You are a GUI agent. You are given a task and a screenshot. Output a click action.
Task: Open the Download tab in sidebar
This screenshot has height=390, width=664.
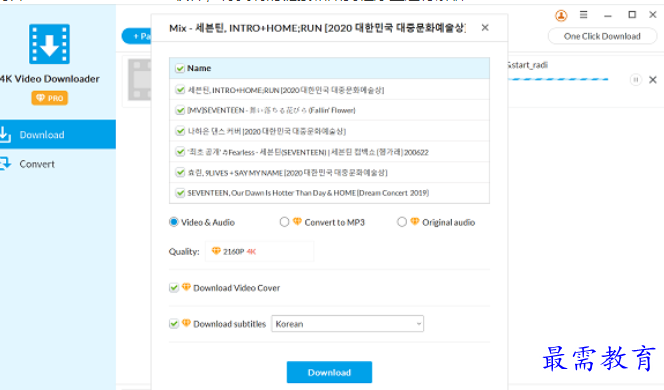click(x=58, y=134)
